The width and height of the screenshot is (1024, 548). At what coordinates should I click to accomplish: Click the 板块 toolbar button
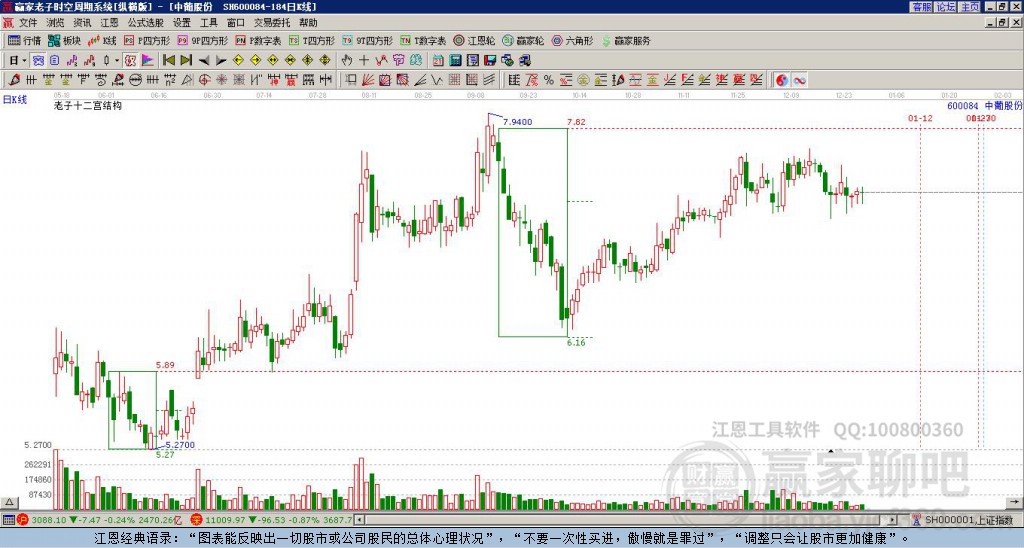65,40
